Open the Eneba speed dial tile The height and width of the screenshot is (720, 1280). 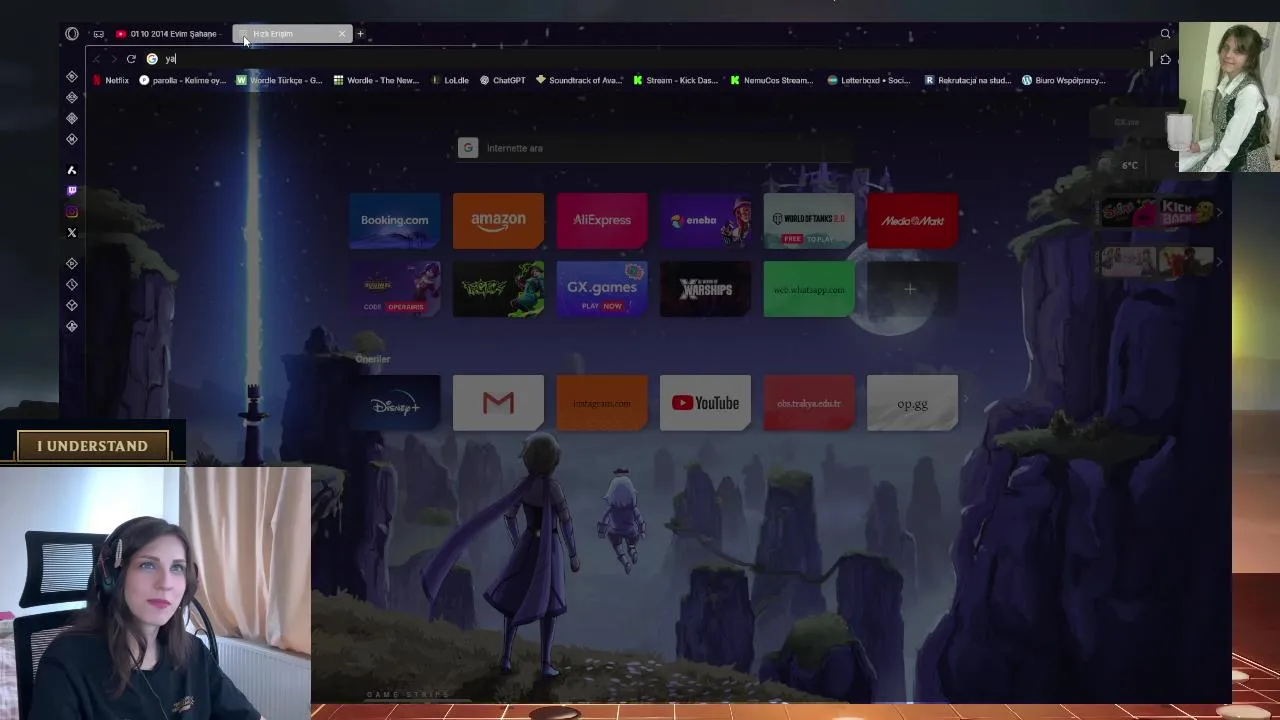tap(705, 220)
